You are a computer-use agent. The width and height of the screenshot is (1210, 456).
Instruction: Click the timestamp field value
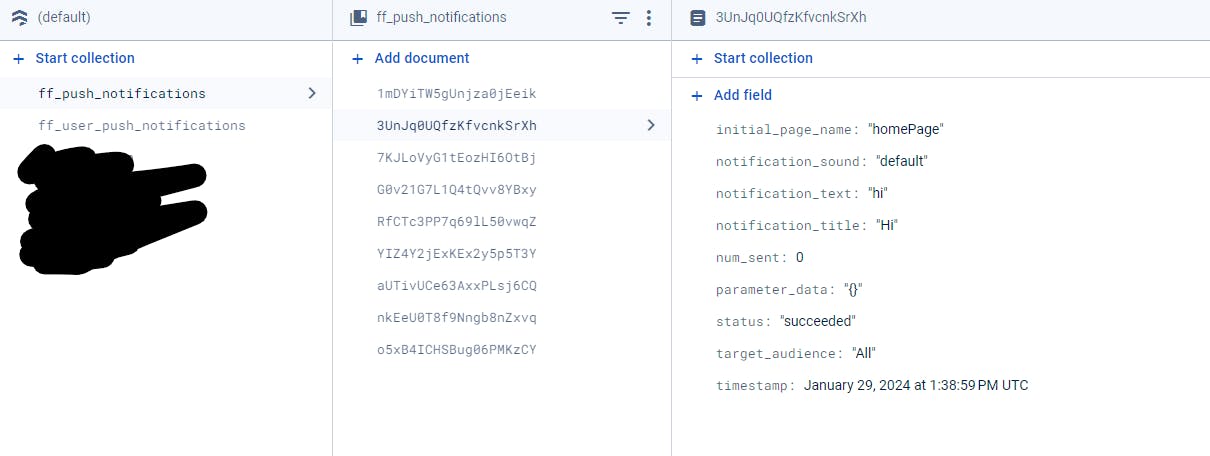(915, 385)
